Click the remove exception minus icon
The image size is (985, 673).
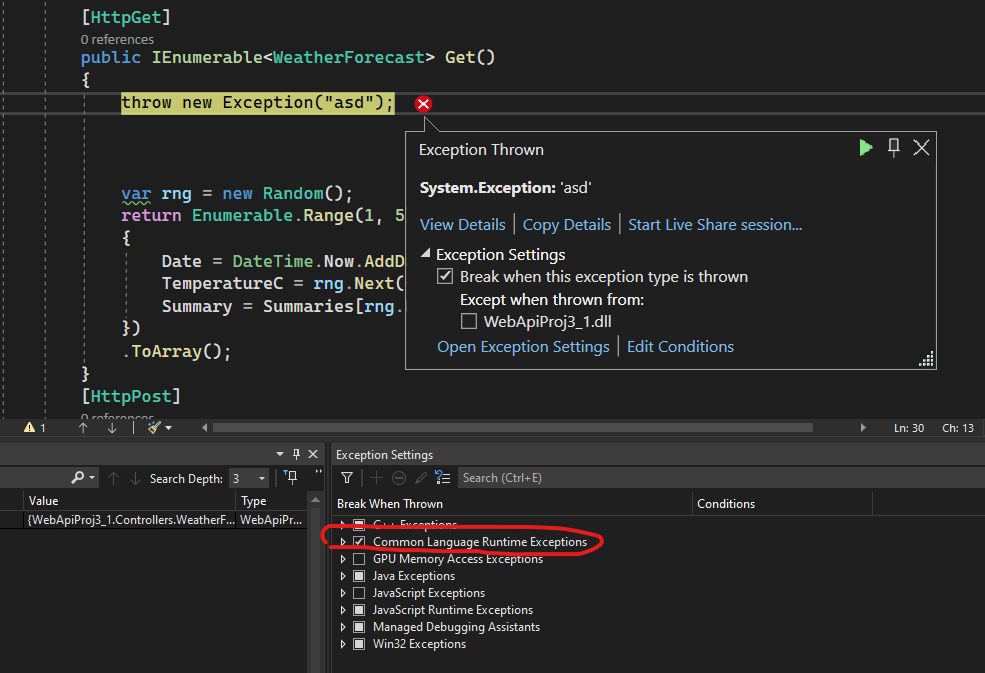tap(398, 478)
